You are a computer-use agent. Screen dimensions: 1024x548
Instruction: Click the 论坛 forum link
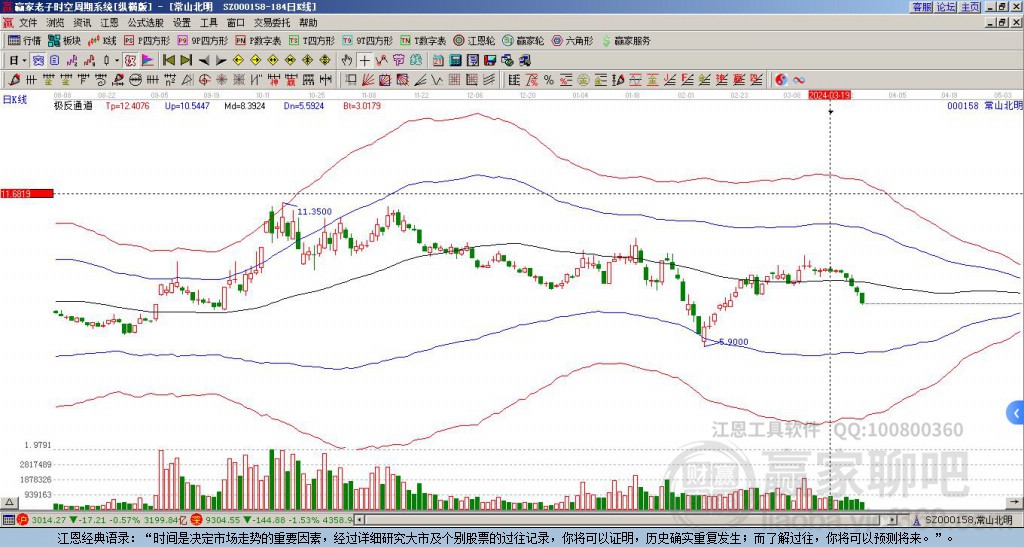coord(946,7)
